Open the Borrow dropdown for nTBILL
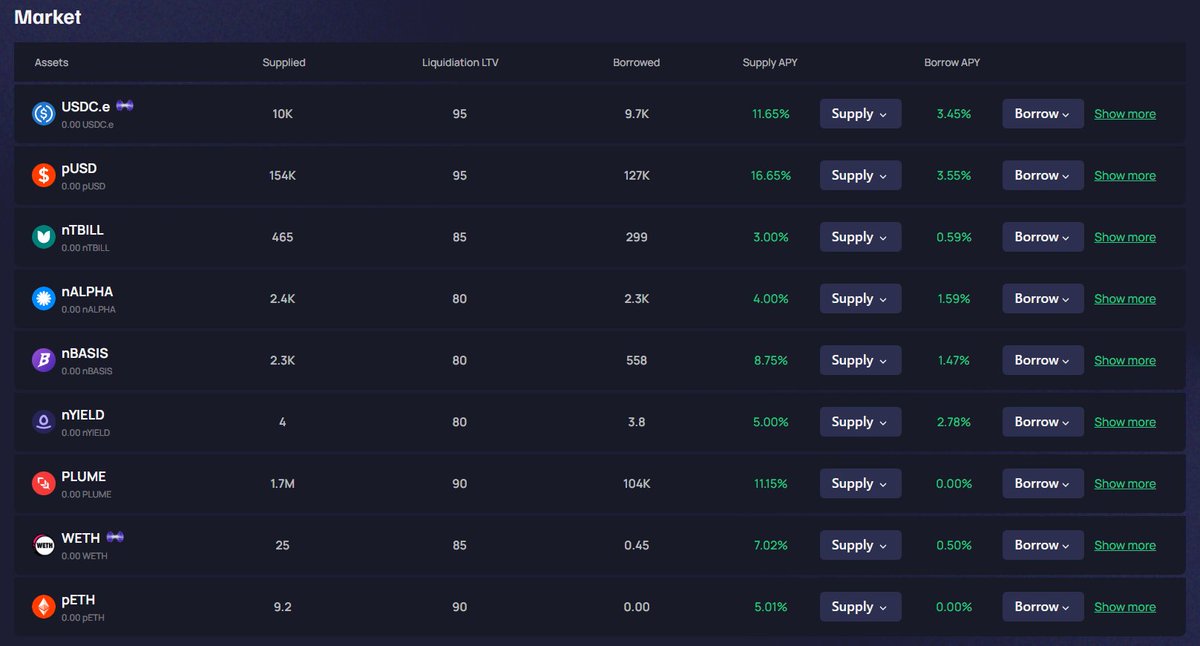Viewport: 1200px width, 646px height. (1043, 237)
